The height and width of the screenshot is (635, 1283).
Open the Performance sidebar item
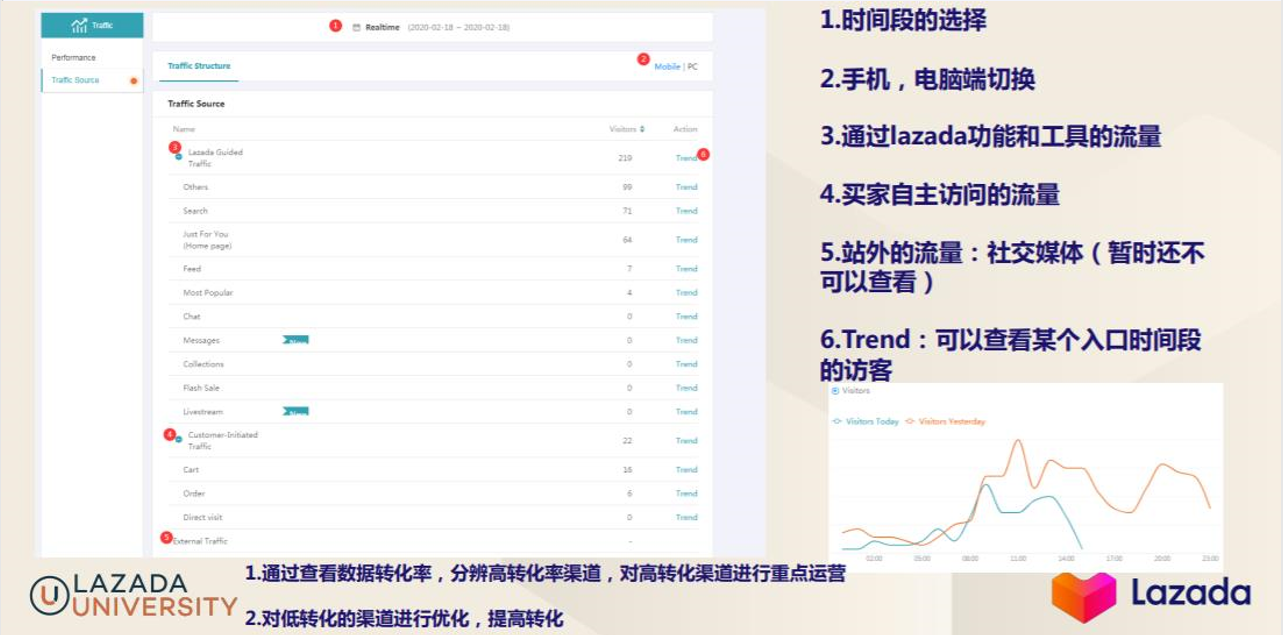point(74,58)
